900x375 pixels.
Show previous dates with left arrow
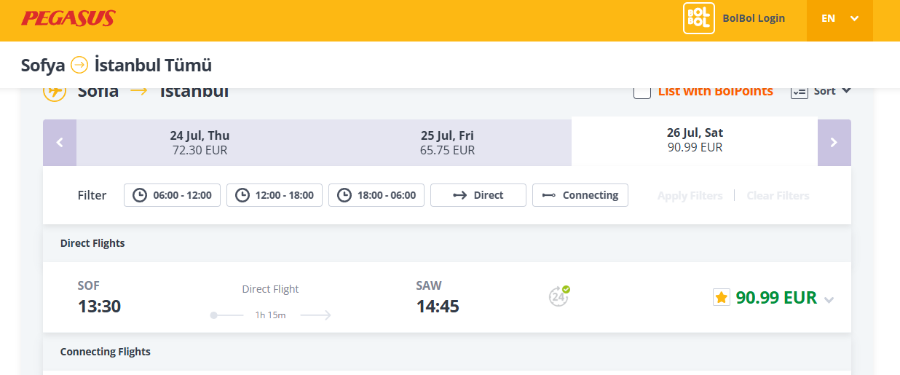click(60, 142)
